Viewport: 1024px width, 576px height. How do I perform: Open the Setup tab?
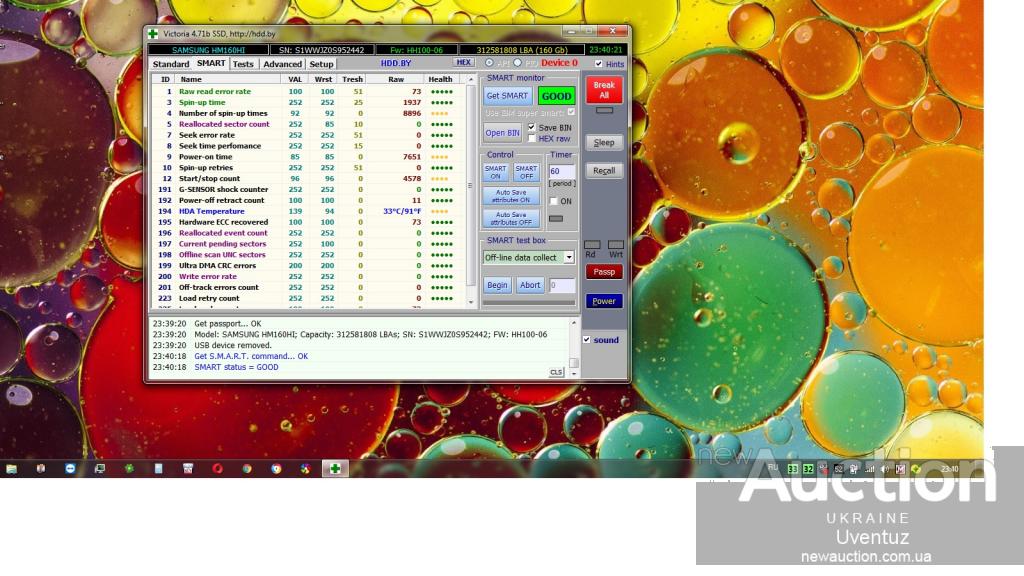(x=321, y=64)
